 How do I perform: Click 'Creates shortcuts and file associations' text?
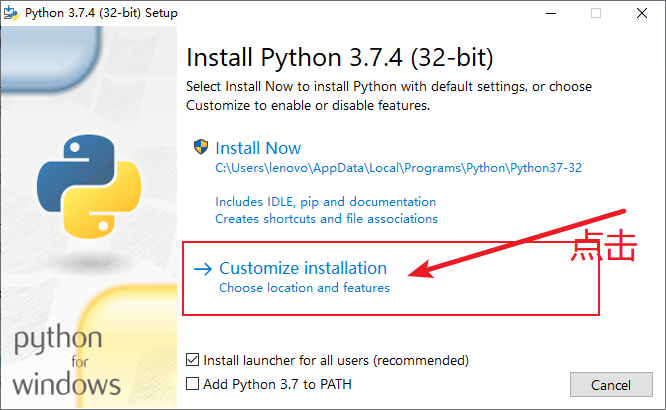click(x=326, y=219)
